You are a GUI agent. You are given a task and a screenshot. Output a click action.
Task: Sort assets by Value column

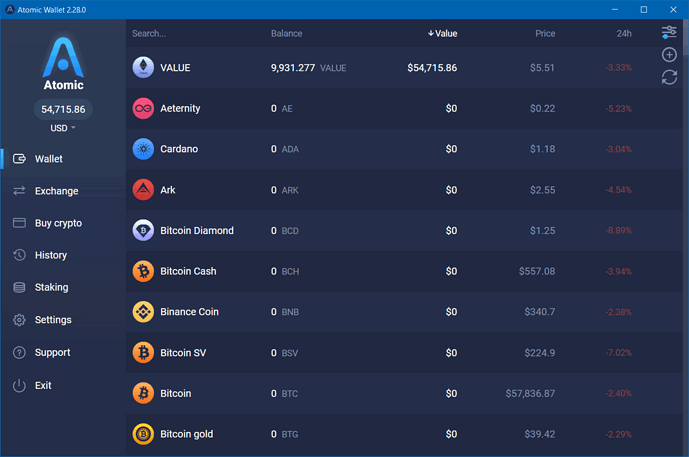tap(442, 33)
